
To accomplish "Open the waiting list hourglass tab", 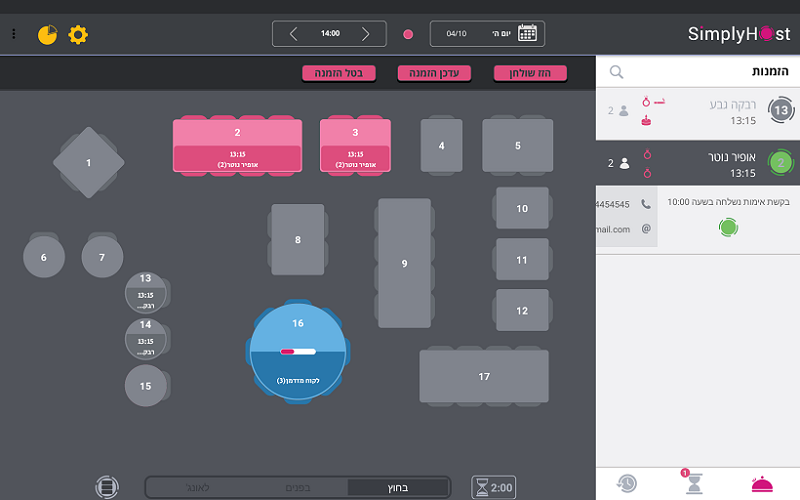I will point(694,483).
